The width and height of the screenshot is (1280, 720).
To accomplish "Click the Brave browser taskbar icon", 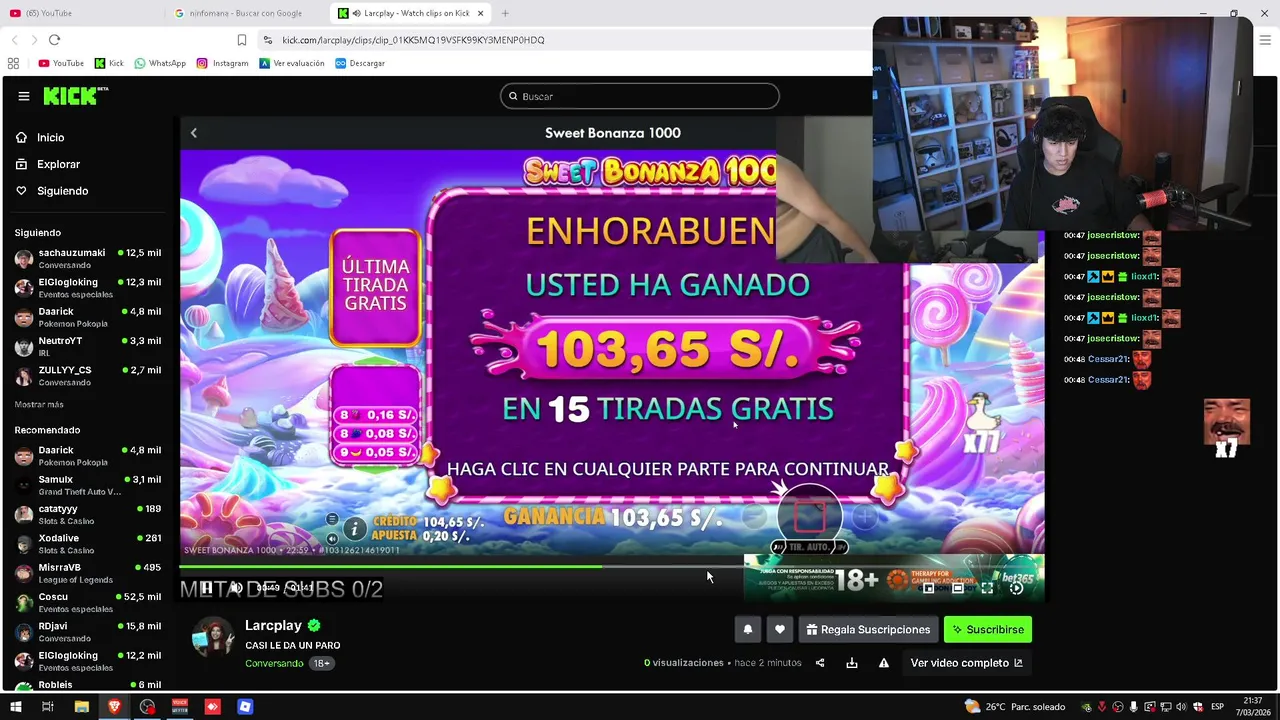I will point(114,707).
